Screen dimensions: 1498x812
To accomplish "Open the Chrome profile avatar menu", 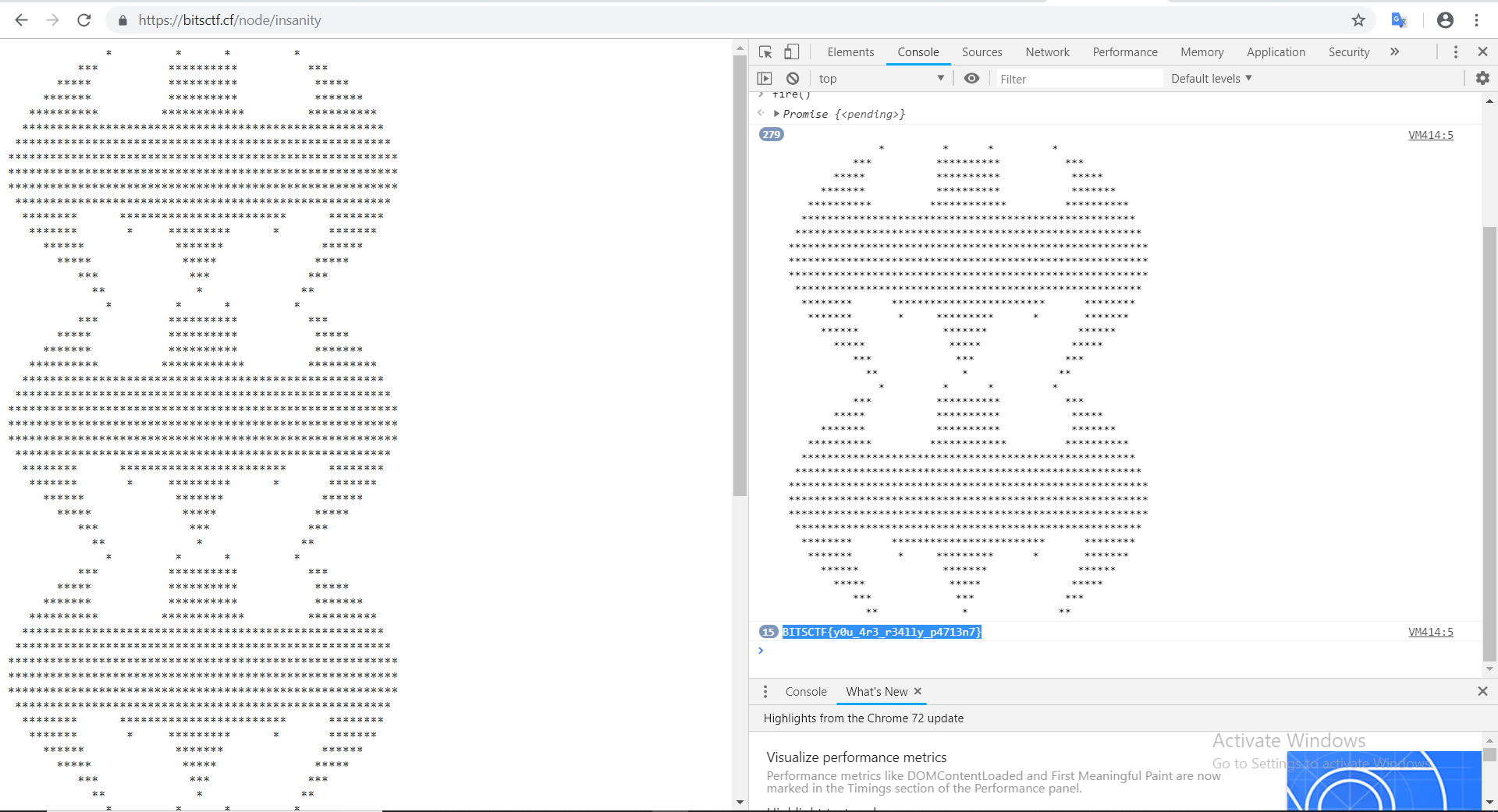I will pos(1445,20).
